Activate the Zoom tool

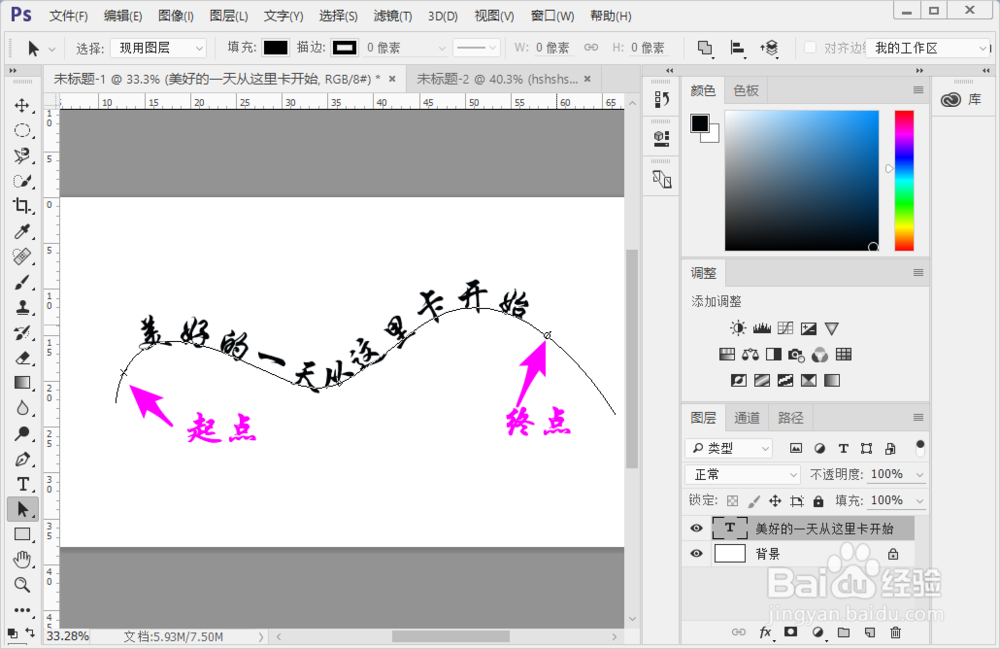click(22, 585)
